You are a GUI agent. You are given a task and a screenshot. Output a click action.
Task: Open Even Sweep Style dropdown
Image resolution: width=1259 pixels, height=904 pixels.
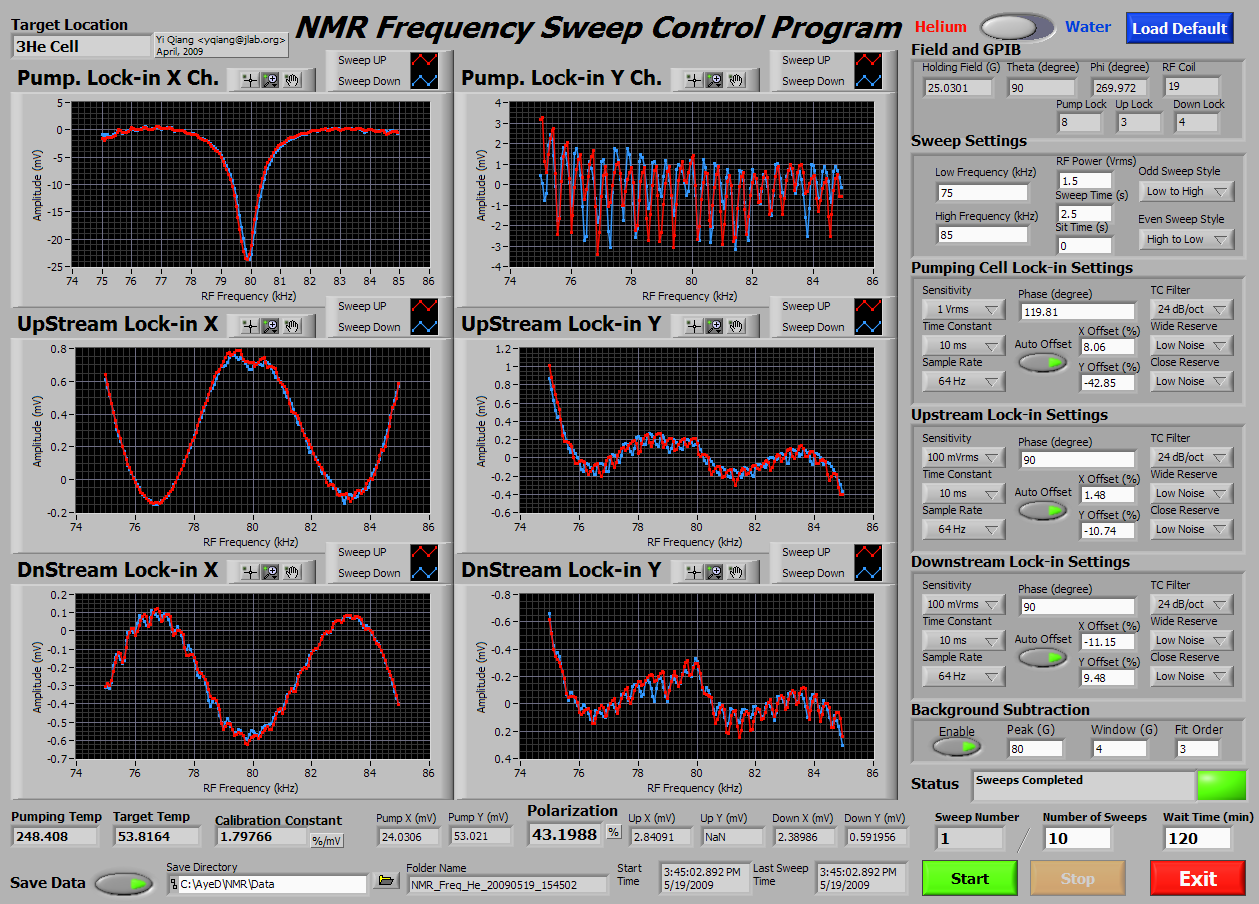(1186, 239)
